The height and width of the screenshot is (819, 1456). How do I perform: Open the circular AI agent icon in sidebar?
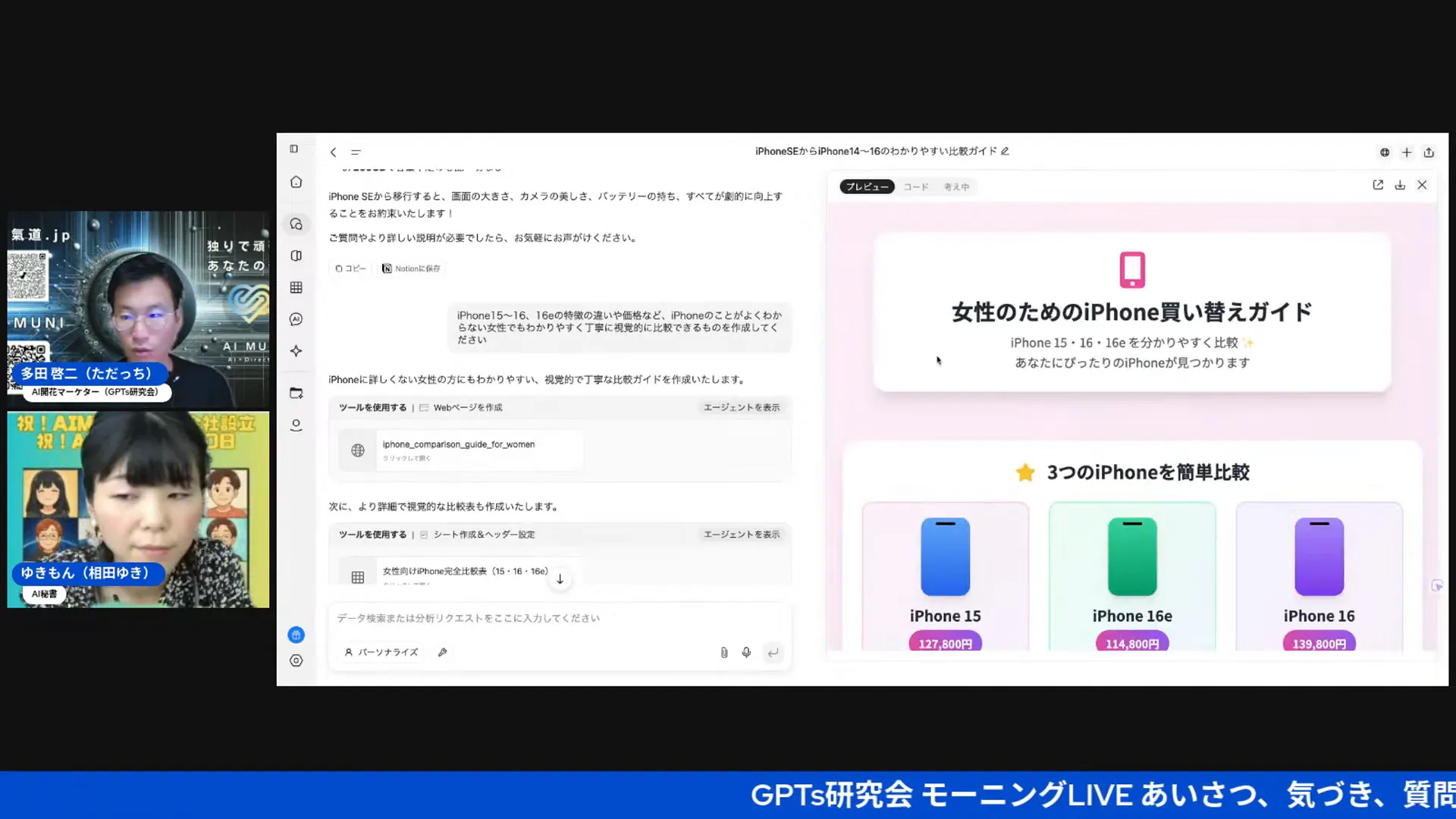(x=297, y=319)
